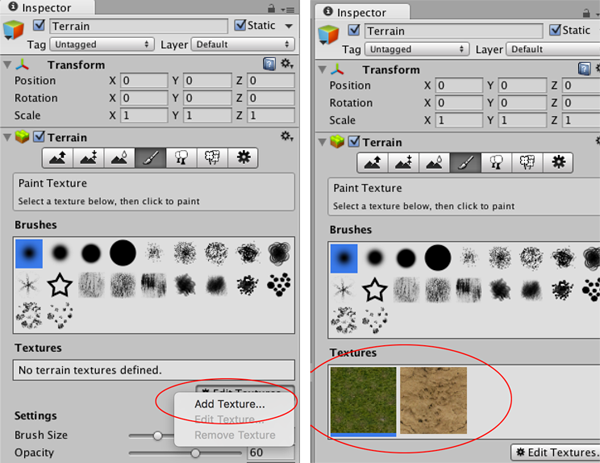Click Position Y field in right Inspector
600x463 pixels.
pos(522,85)
